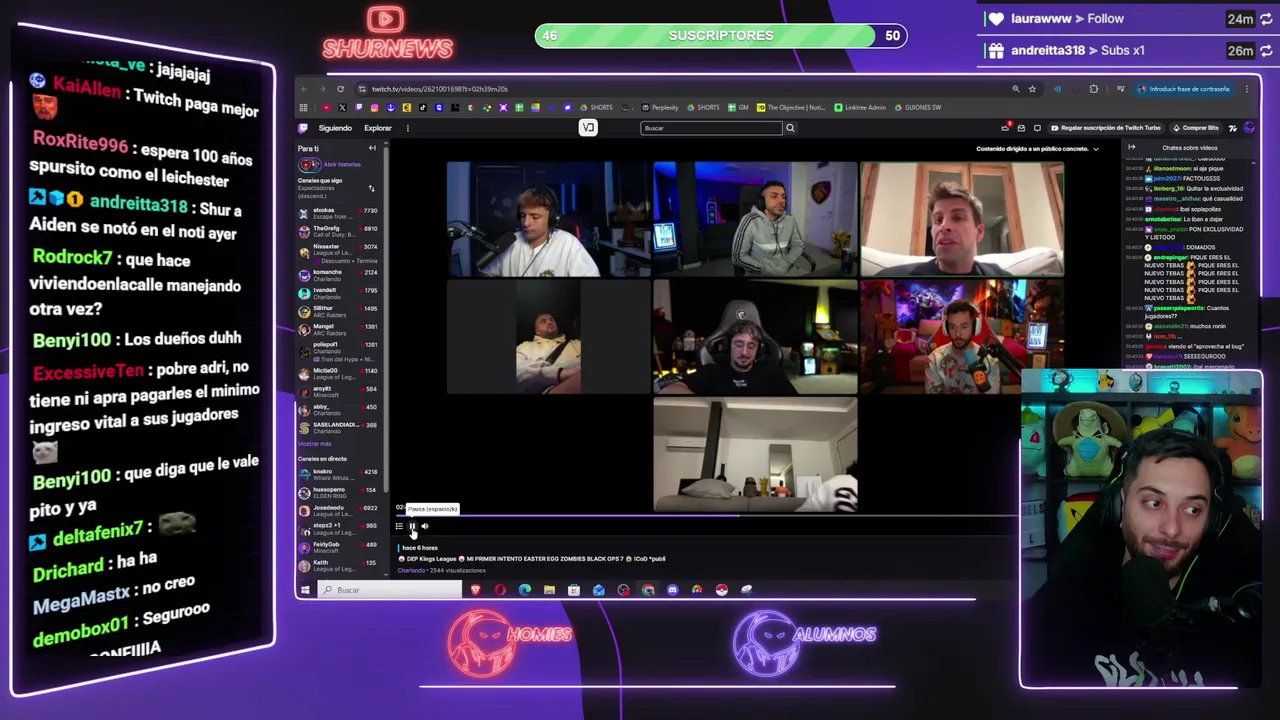Switch to the Explorar tab

pos(378,128)
